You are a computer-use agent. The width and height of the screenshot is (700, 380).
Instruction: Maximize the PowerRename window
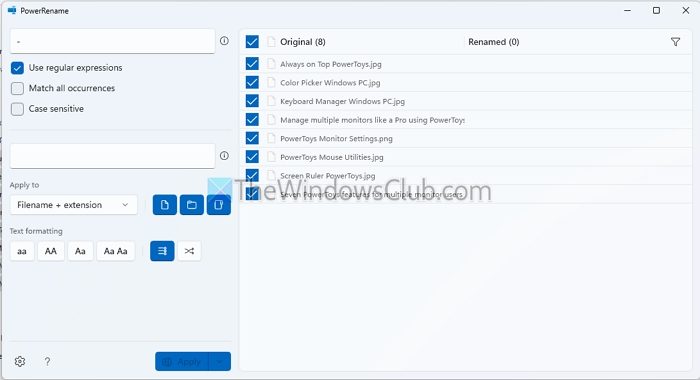656,10
